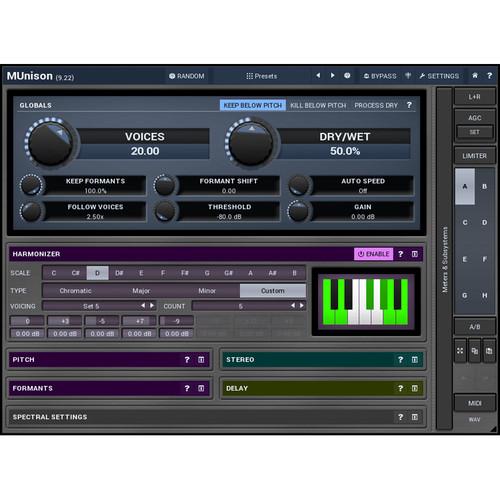Click the copy preset icon below A/B

pyautogui.click(x=475, y=351)
